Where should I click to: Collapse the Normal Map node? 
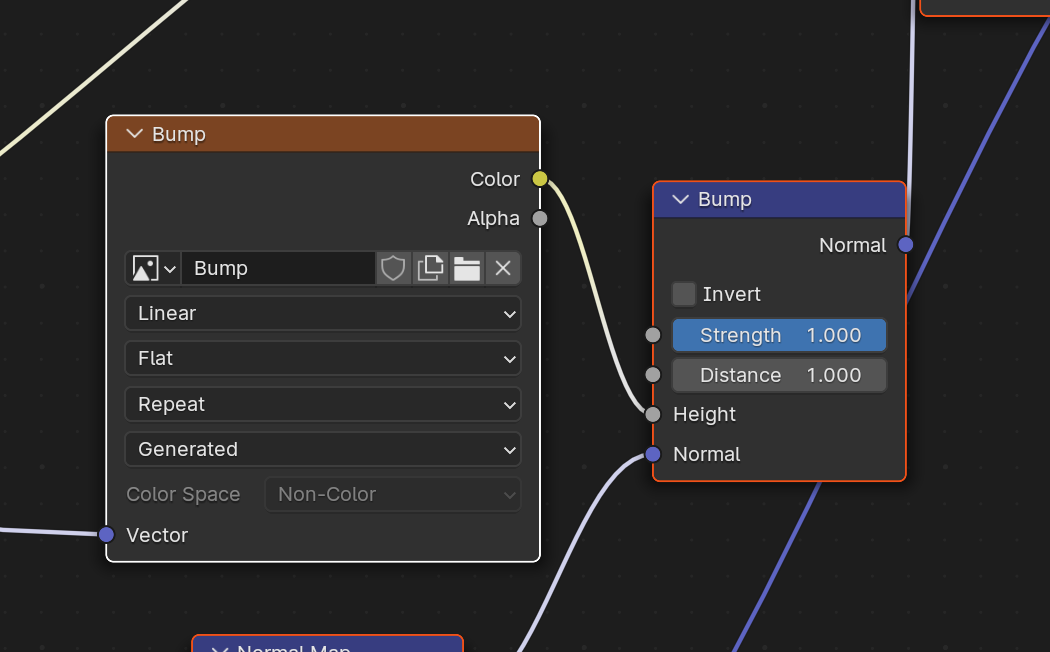coord(220,648)
